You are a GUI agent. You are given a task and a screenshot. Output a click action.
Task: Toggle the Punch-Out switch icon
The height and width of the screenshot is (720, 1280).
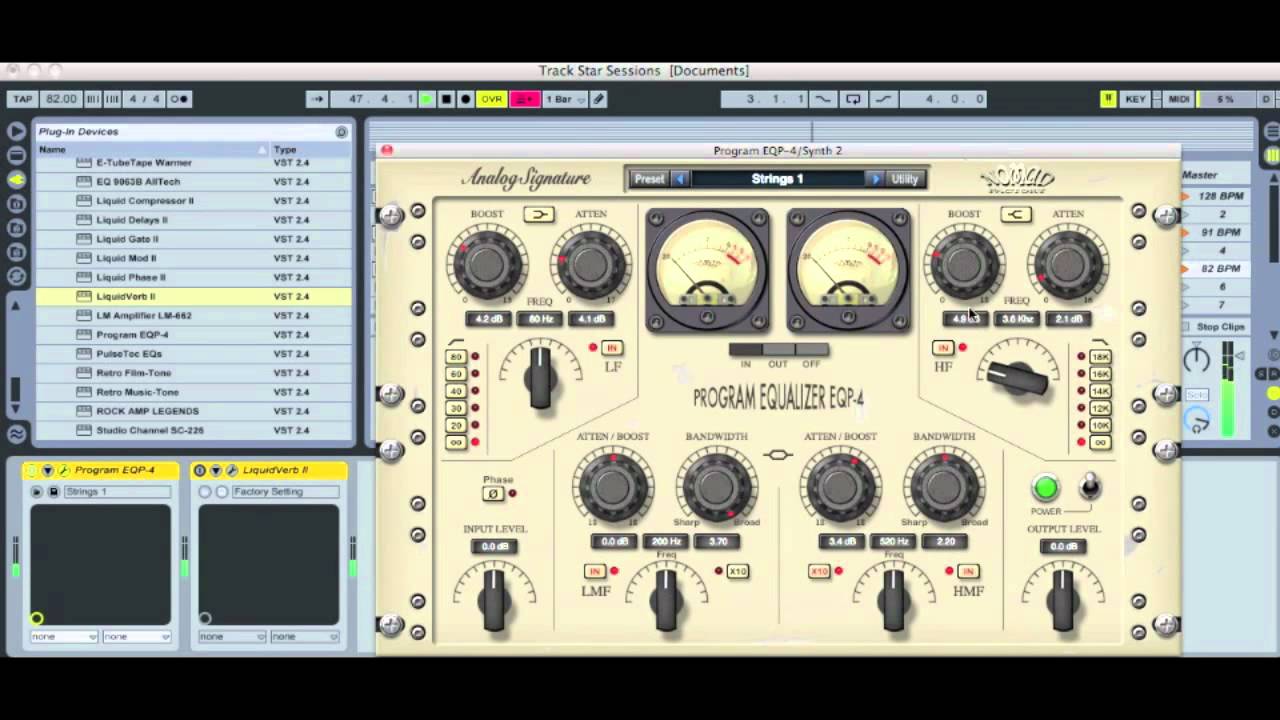[883, 99]
